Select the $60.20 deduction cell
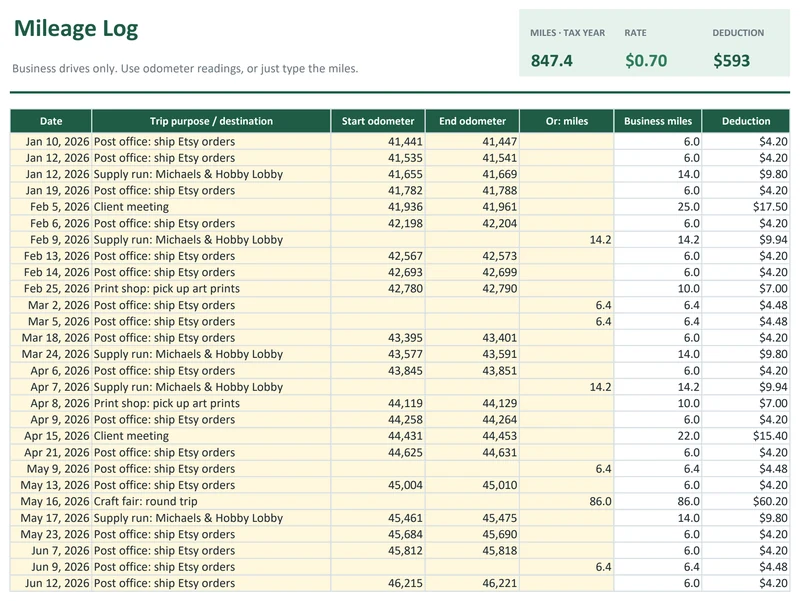Image resolution: width=800 pixels, height=601 pixels. 746,501
